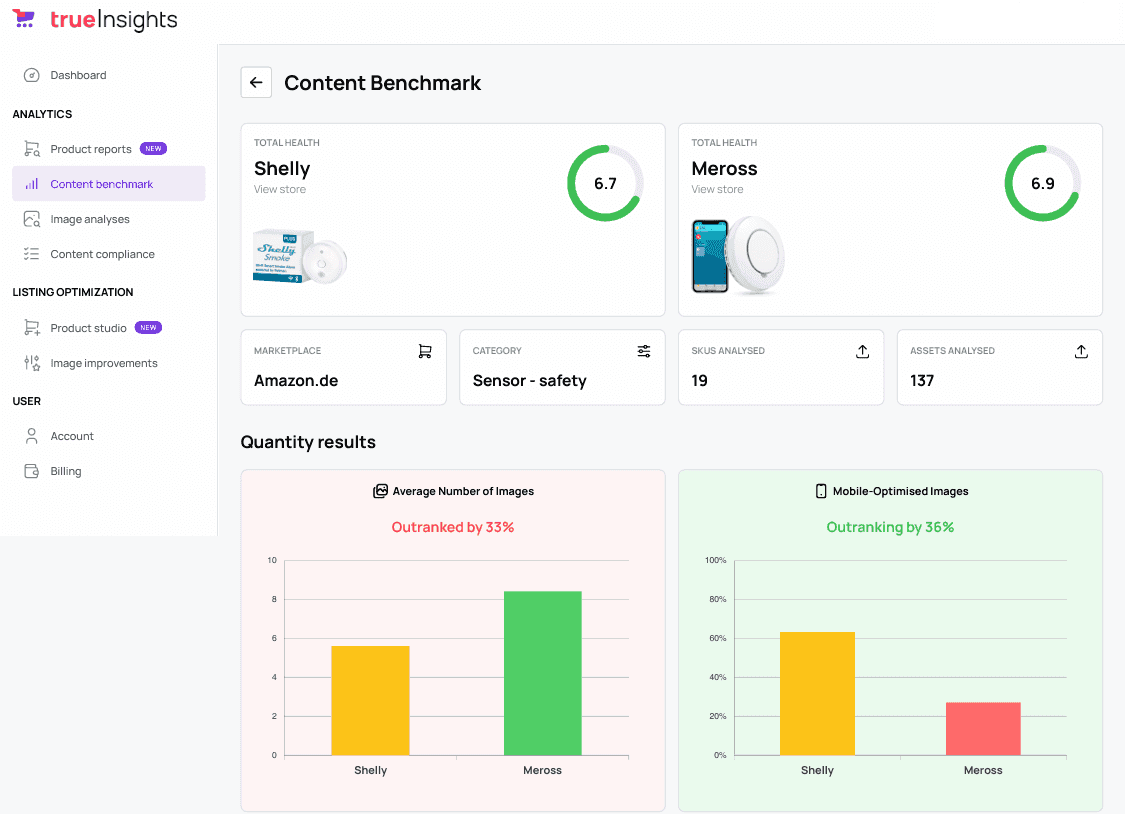Click the Content Benchmark page title
The width and height of the screenshot is (1125, 814).
pyautogui.click(x=382, y=83)
